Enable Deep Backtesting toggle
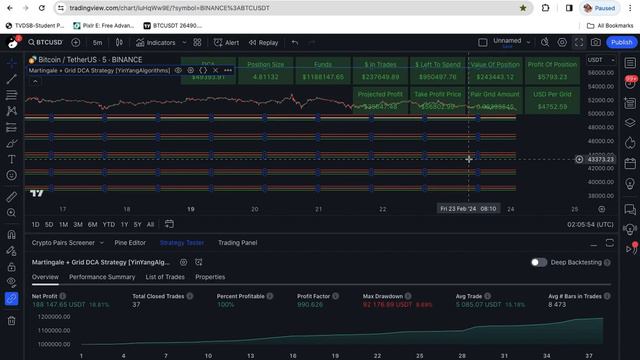The width and height of the screenshot is (640, 360). (539, 262)
